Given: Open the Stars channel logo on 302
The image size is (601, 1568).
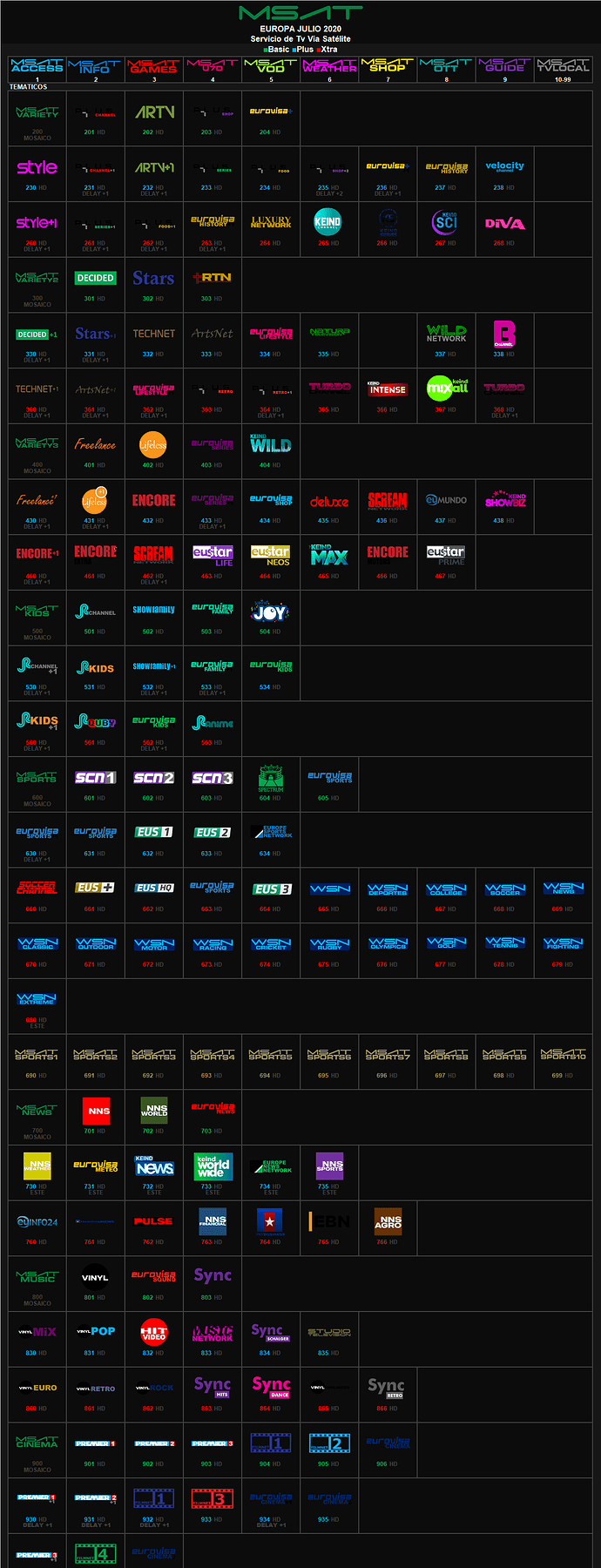Looking at the screenshot, I should point(154,278).
